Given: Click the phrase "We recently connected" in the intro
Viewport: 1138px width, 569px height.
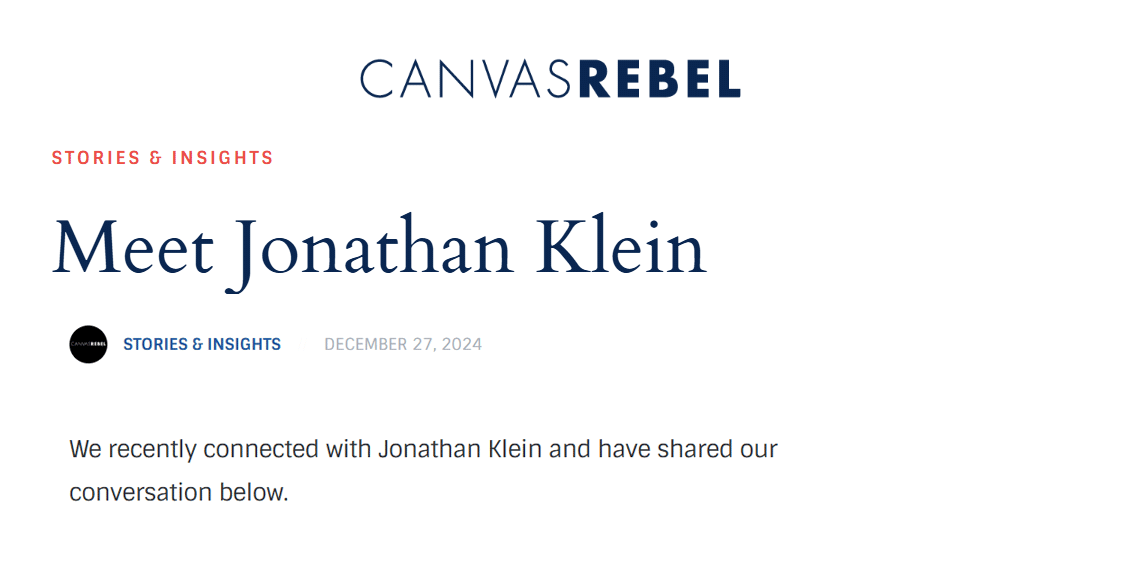Looking at the screenshot, I should click(x=194, y=449).
